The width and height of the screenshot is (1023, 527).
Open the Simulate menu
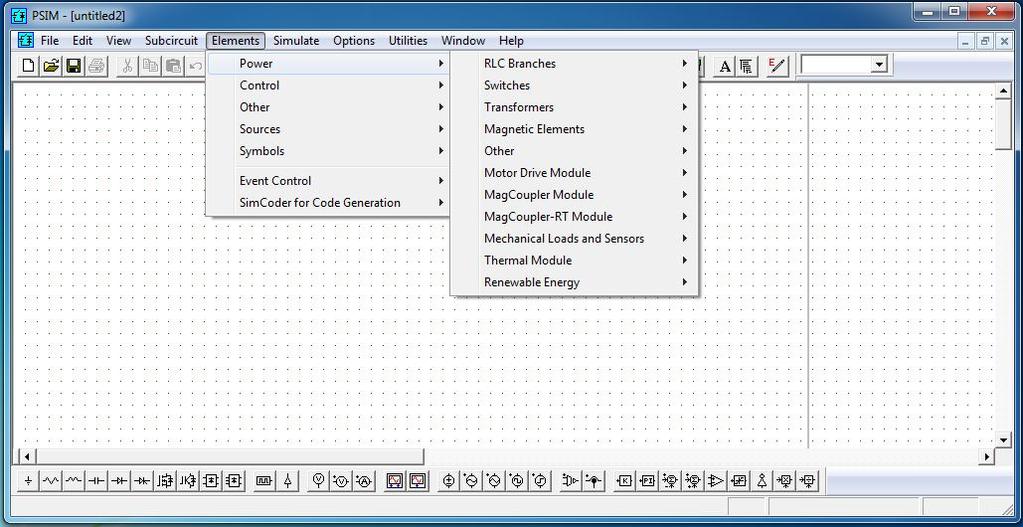tap(296, 40)
